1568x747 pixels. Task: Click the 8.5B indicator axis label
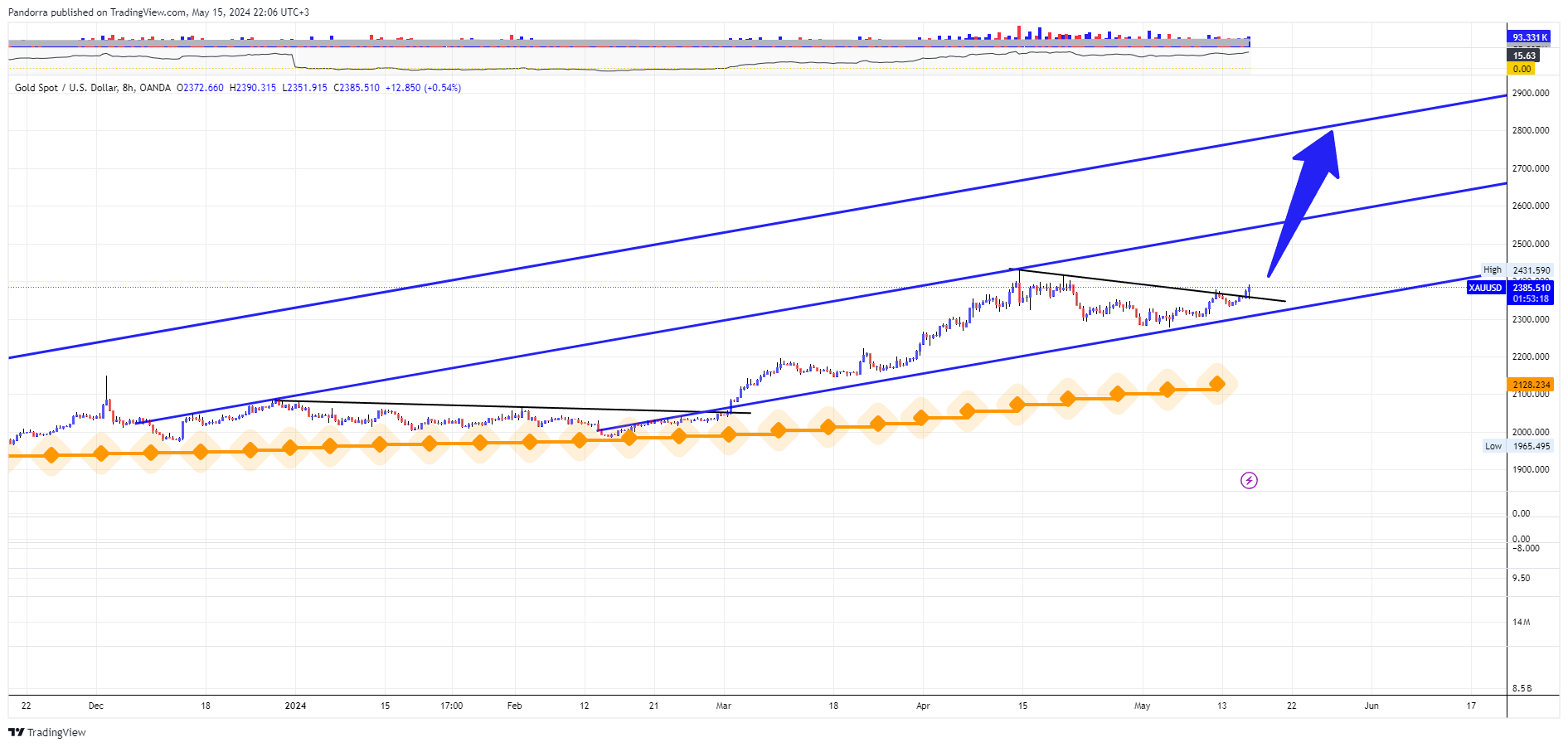tap(1522, 688)
